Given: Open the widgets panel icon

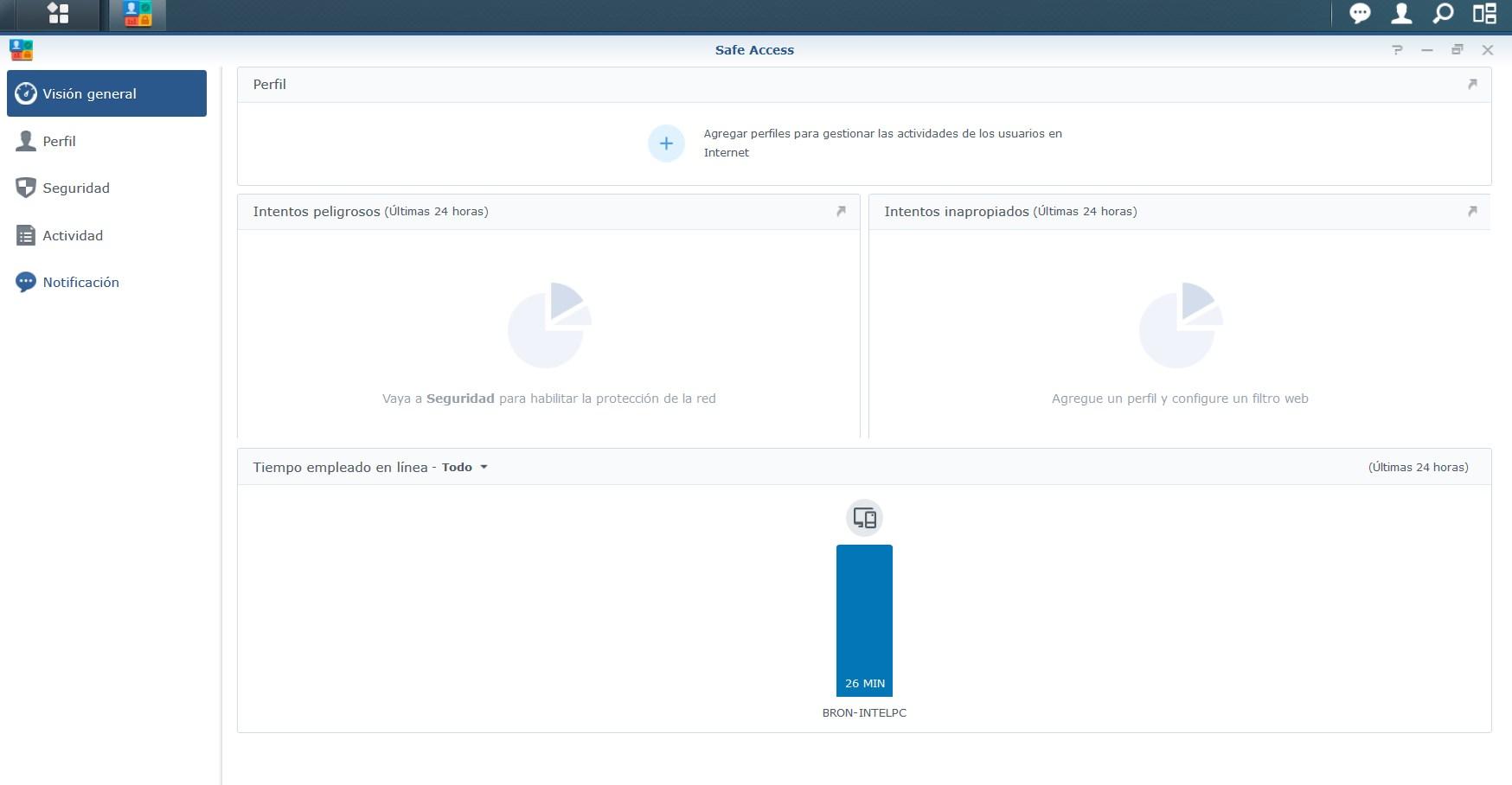Looking at the screenshot, I should (x=1484, y=13).
